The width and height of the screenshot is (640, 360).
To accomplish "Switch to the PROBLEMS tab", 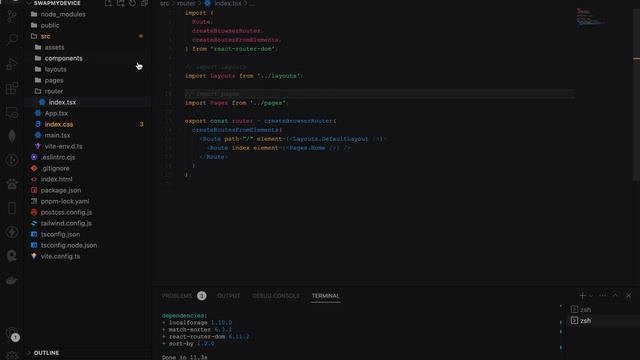I will (177, 296).
